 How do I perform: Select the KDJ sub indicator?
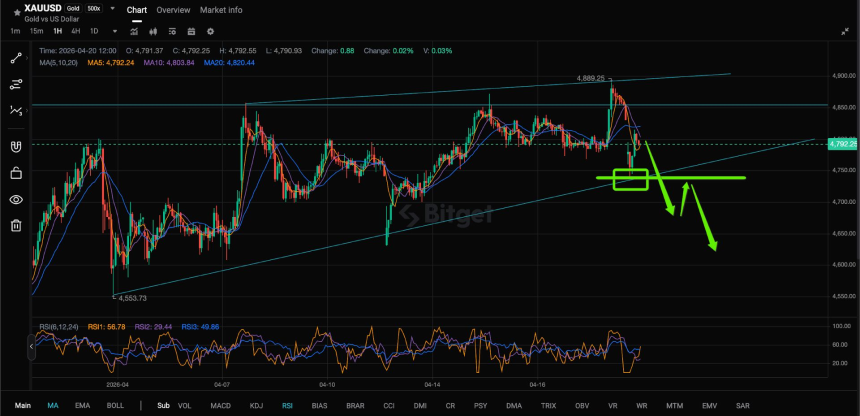[256, 406]
